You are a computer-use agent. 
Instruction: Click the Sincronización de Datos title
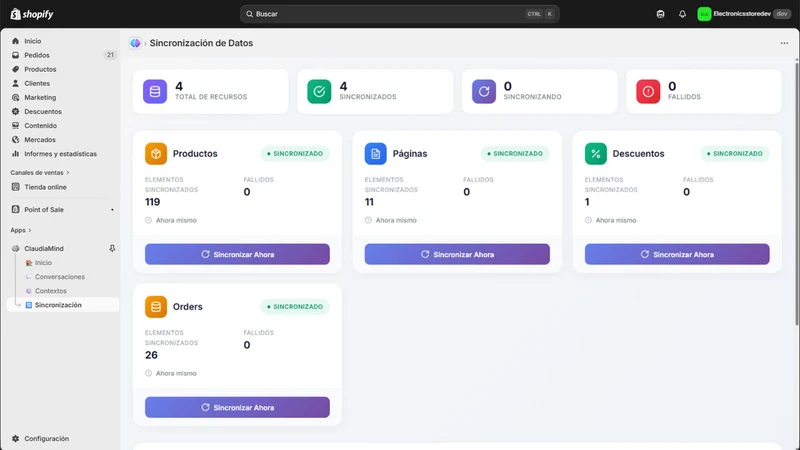(201, 43)
